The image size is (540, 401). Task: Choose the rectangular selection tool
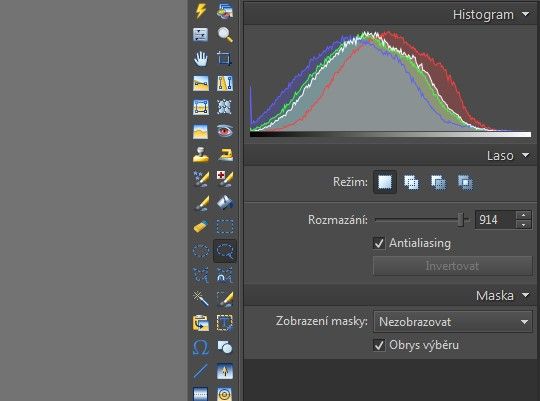pos(225,227)
